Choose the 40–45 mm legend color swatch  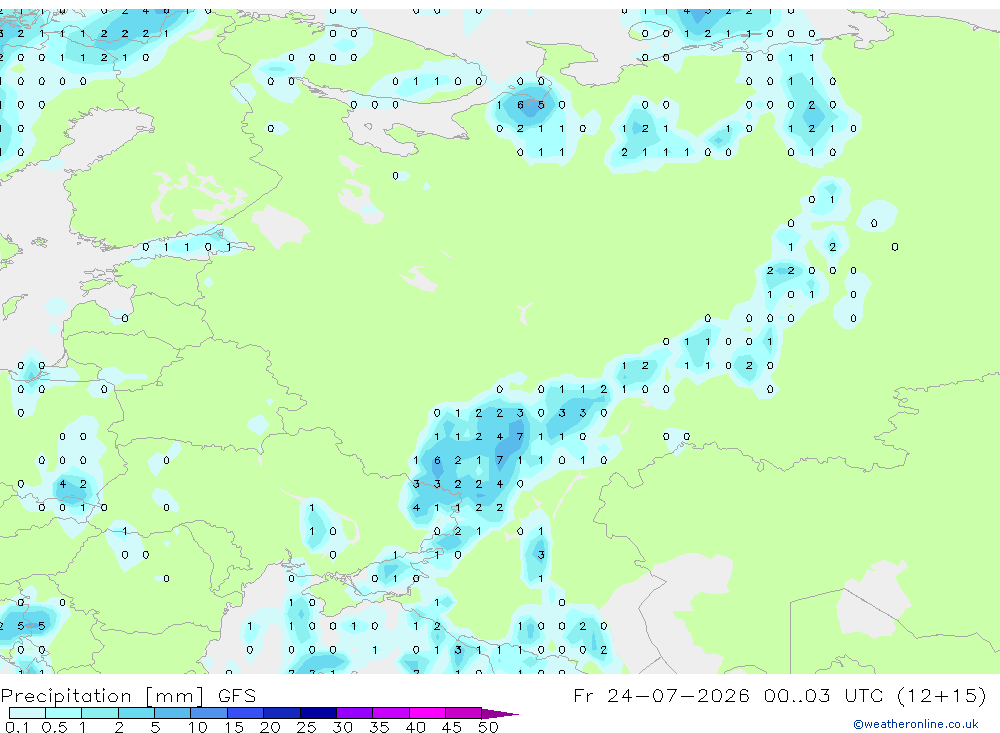tap(427, 713)
